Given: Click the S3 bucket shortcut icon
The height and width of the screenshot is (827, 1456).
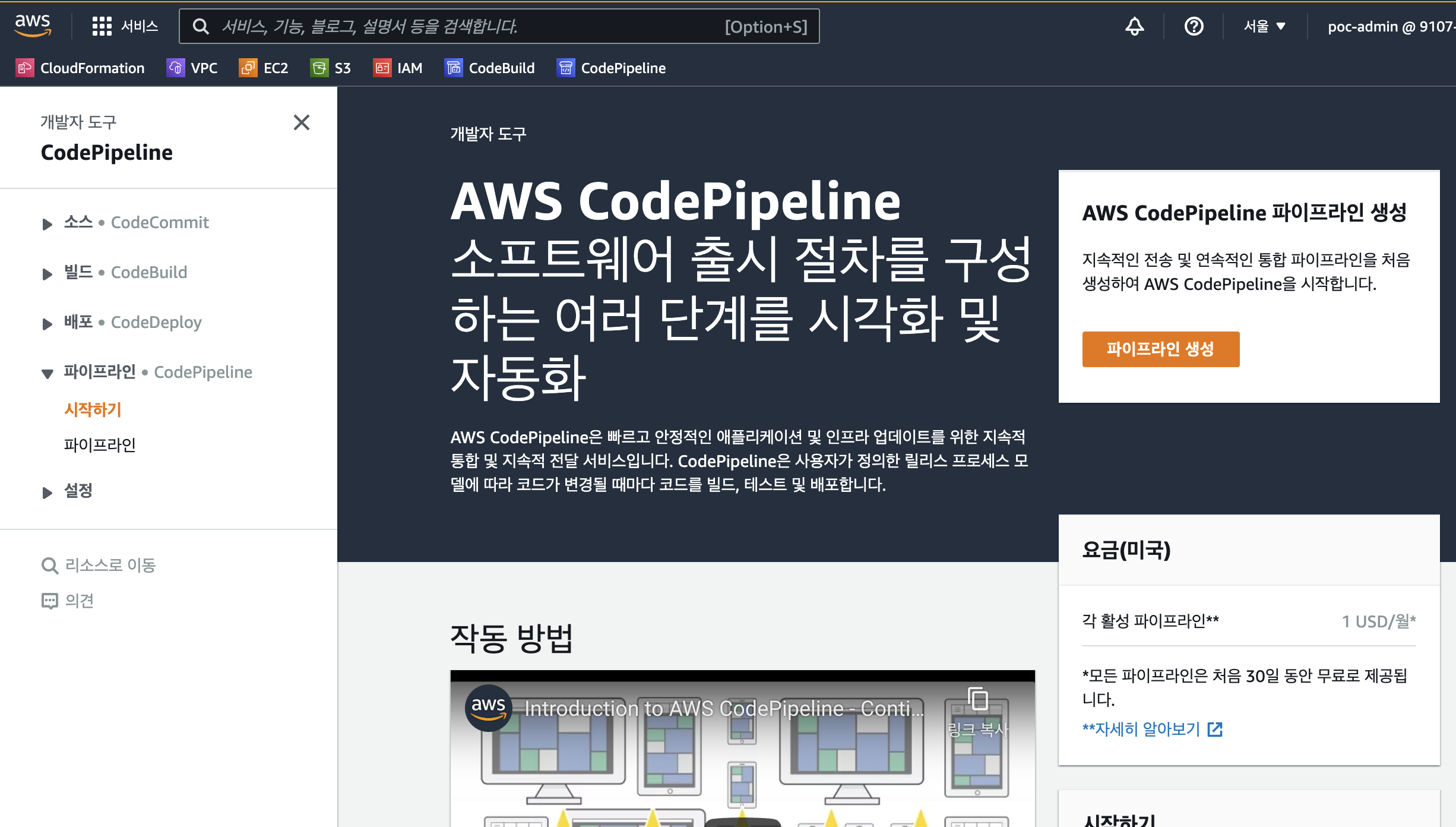Looking at the screenshot, I should 319,68.
